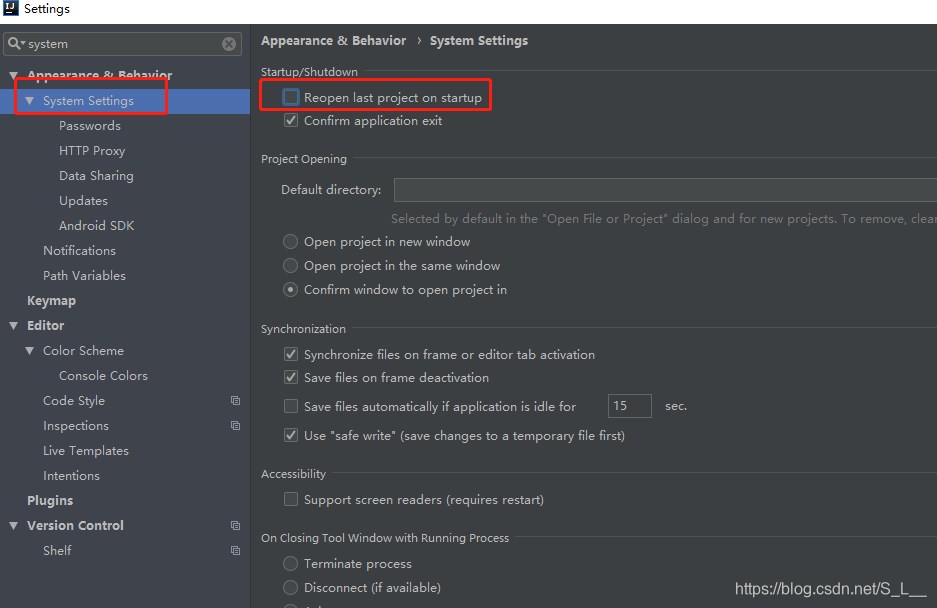Open the Intentions settings
The height and width of the screenshot is (608, 937).
tap(71, 476)
